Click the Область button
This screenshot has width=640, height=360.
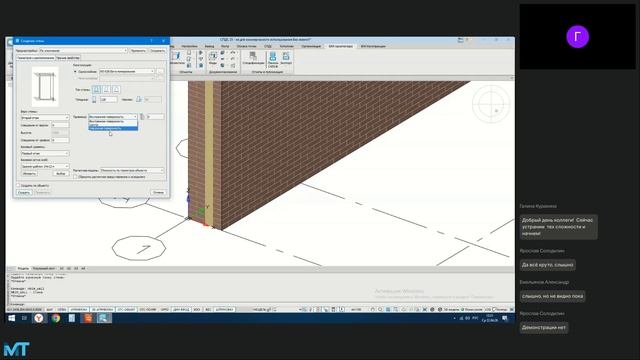click(x=29, y=173)
